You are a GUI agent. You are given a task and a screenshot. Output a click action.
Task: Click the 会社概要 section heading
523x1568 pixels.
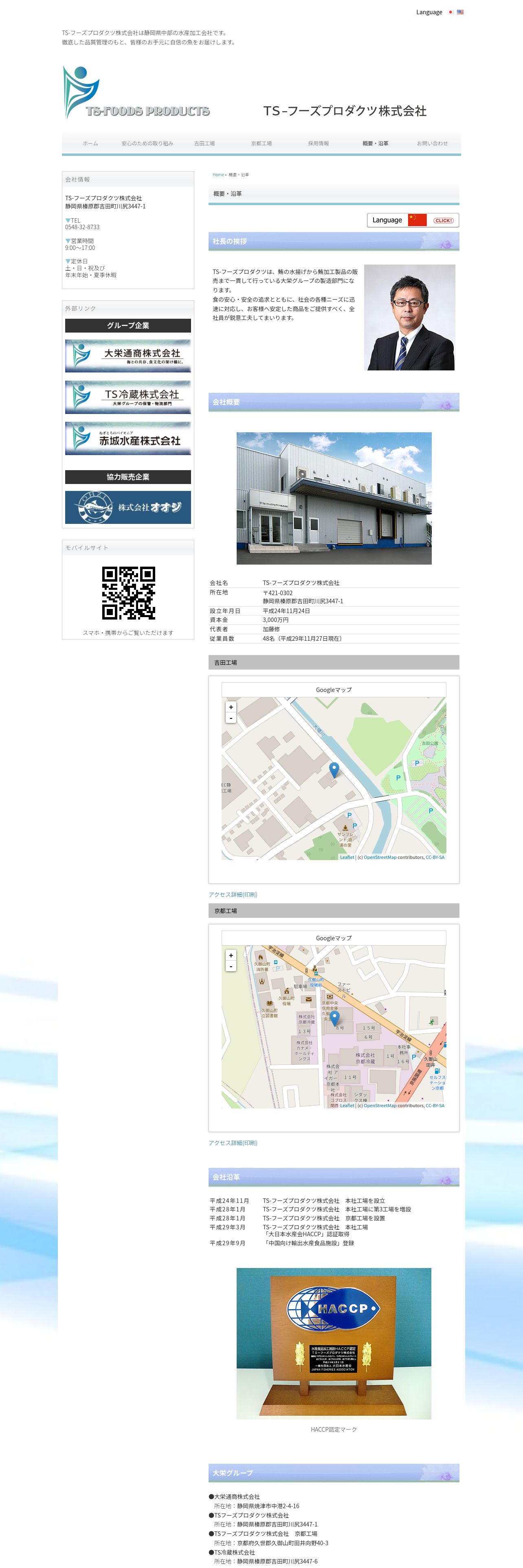[x=334, y=402]
